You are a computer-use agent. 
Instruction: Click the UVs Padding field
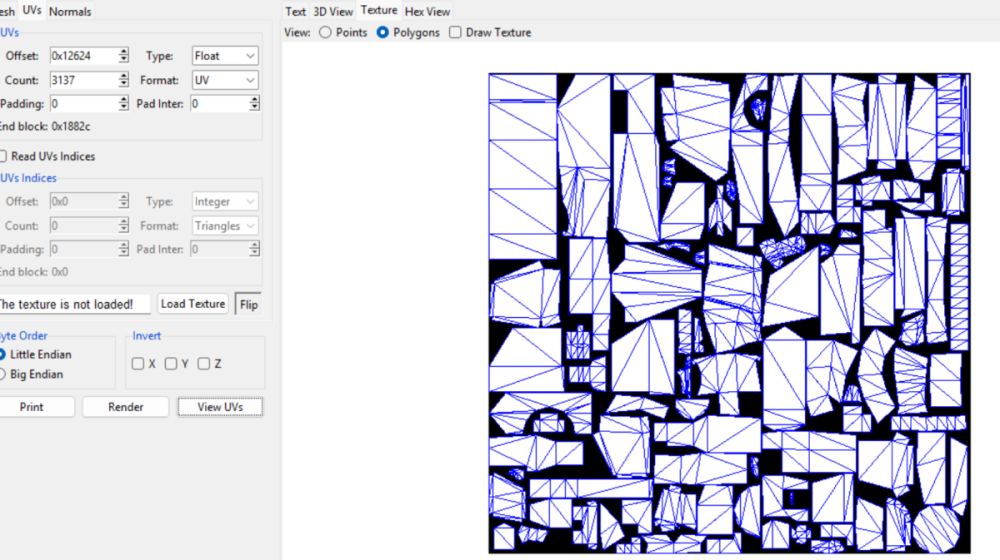[84, 103]
